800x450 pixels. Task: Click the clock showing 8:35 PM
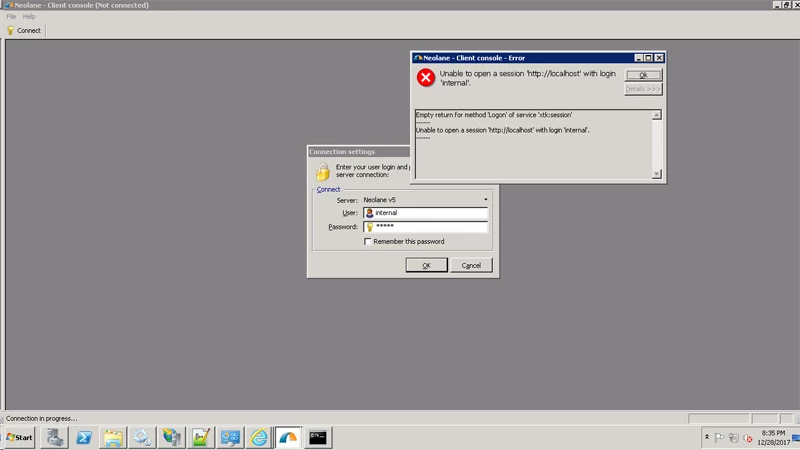pos(773,433)
